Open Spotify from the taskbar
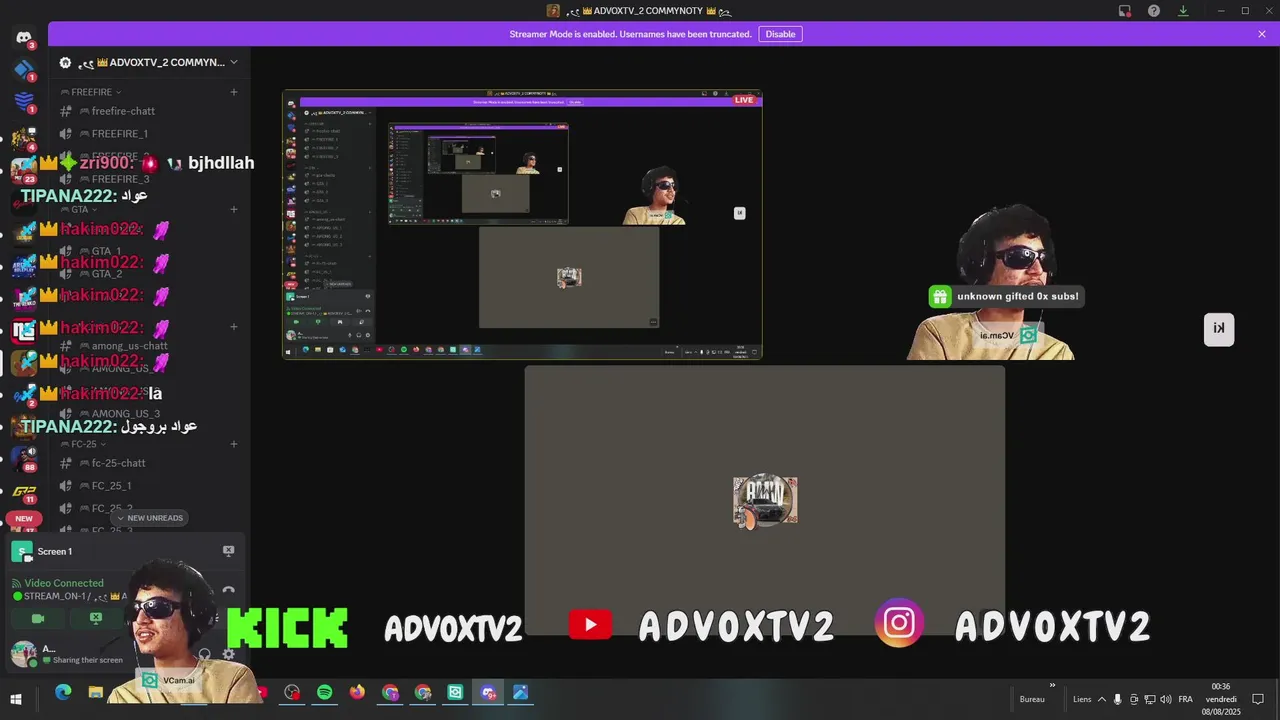This screenshot has height=720, width=1280. tap(325, 692)
